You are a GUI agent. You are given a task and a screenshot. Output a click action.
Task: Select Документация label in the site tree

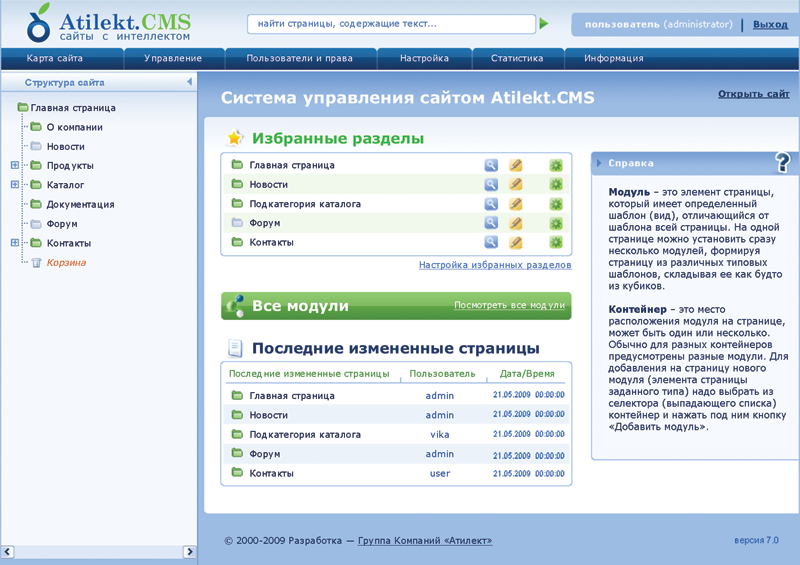[81, 205]
